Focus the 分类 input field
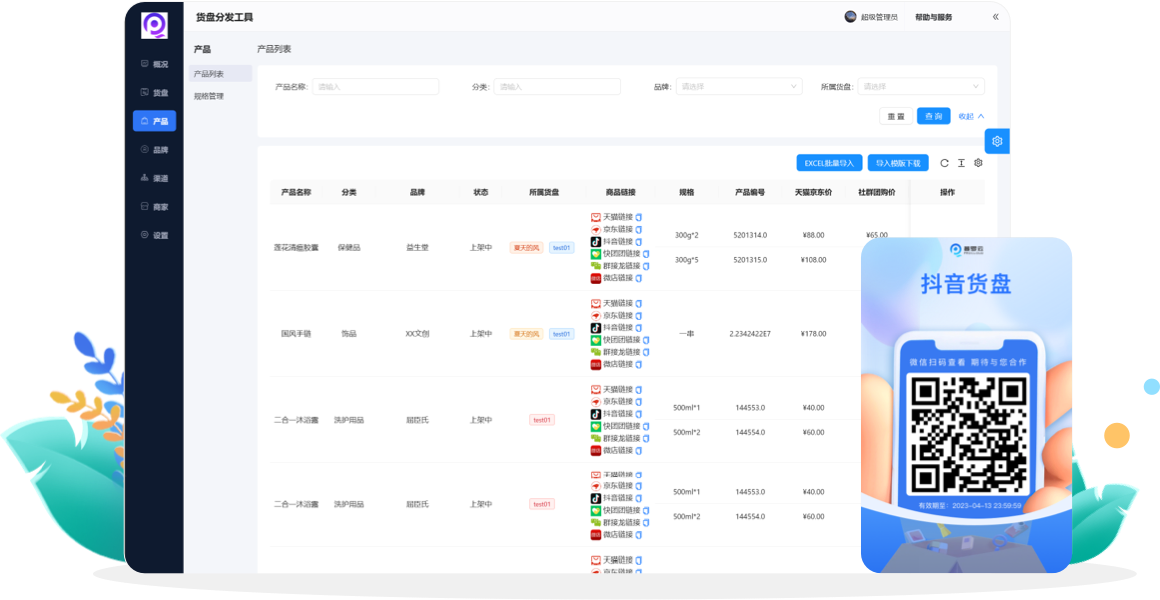This screenshot has width=1160, height=600. (557, 87)
